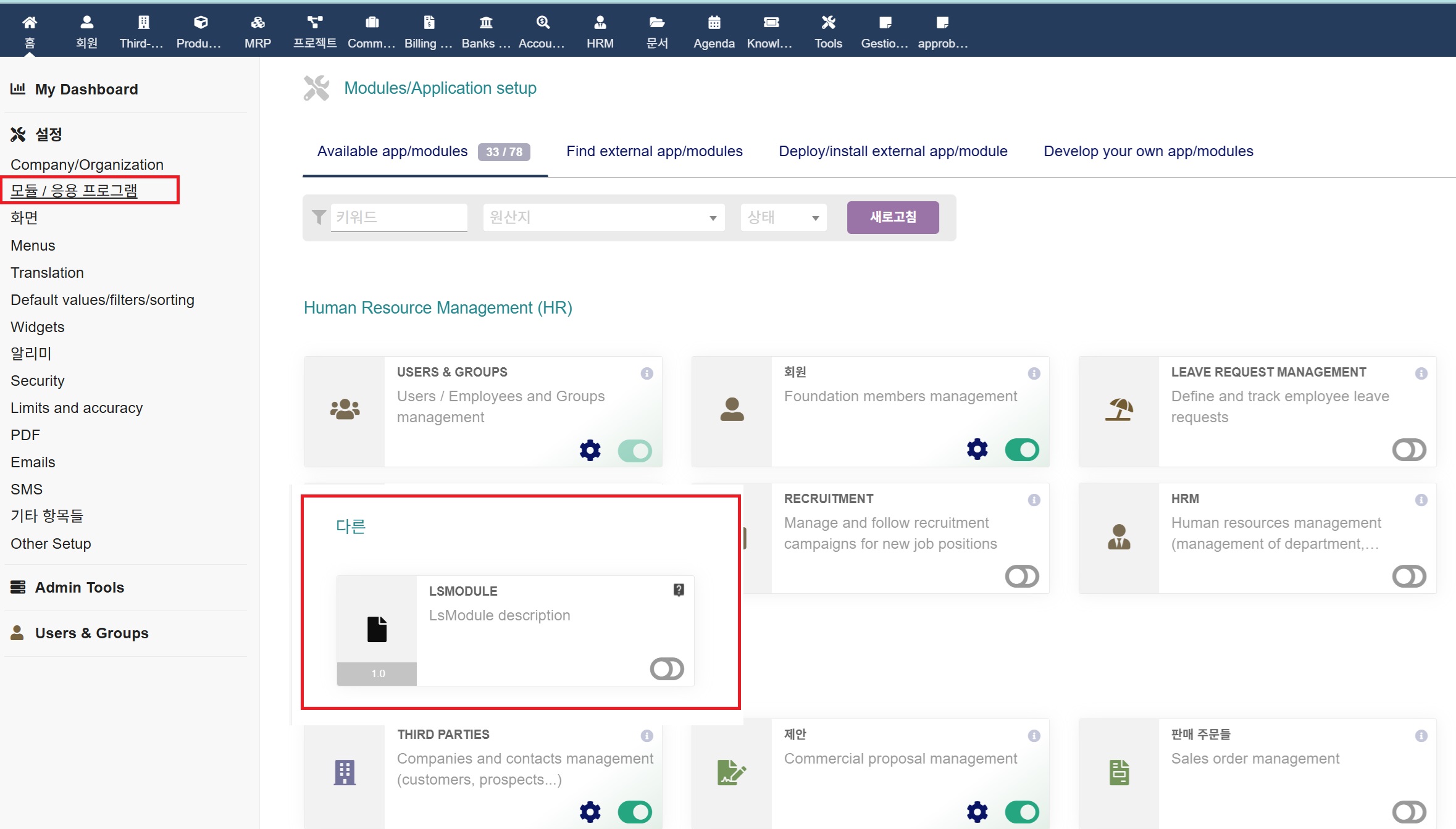This screenshot has width=1456, height=829.
Task: Open Company/Organization setup link
Action: [87, 165]
